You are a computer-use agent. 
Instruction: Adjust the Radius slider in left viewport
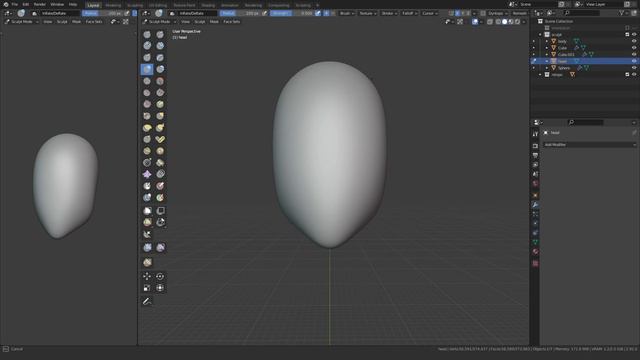(x=102, y=13)
